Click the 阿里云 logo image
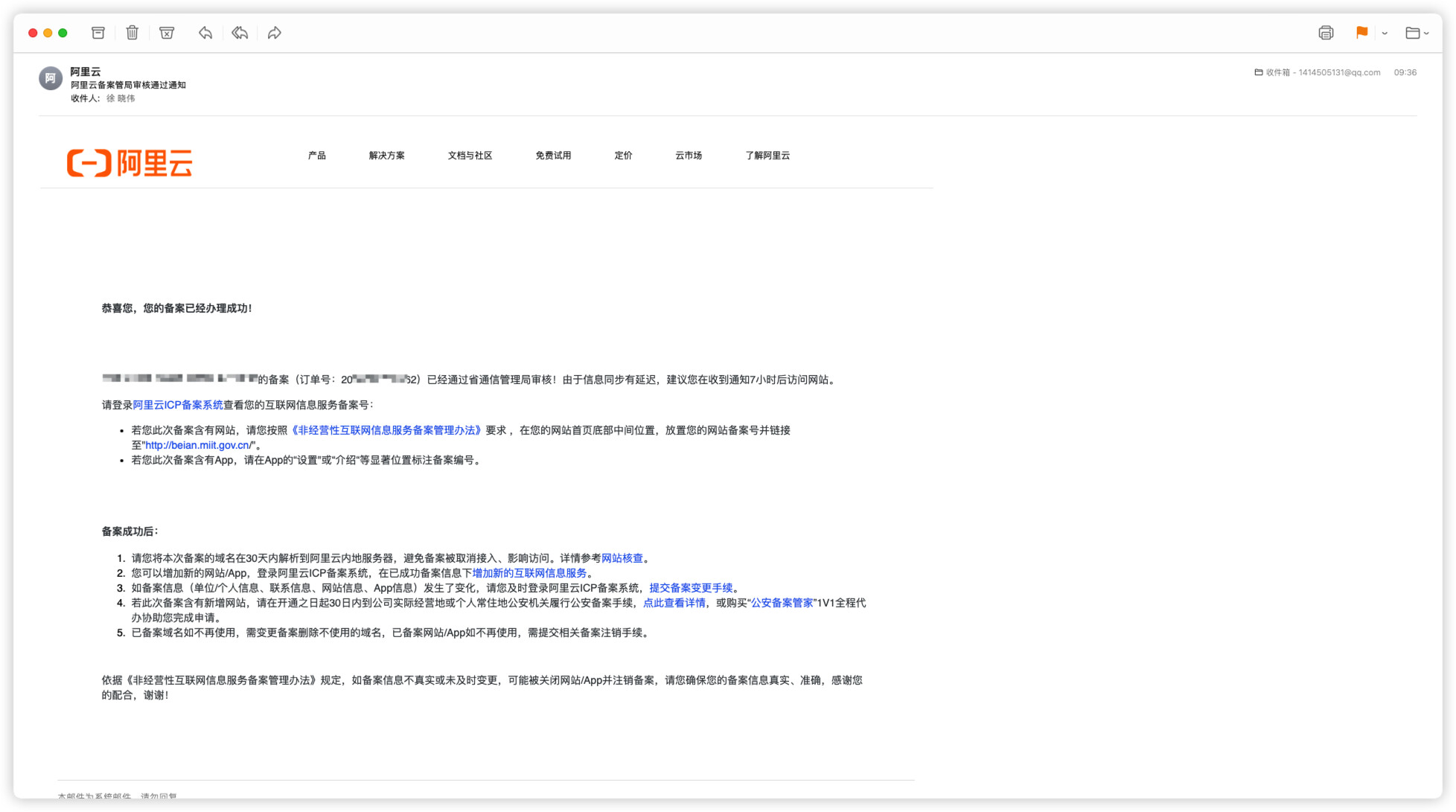This screenshot has height=812, width=1456. 130,162
